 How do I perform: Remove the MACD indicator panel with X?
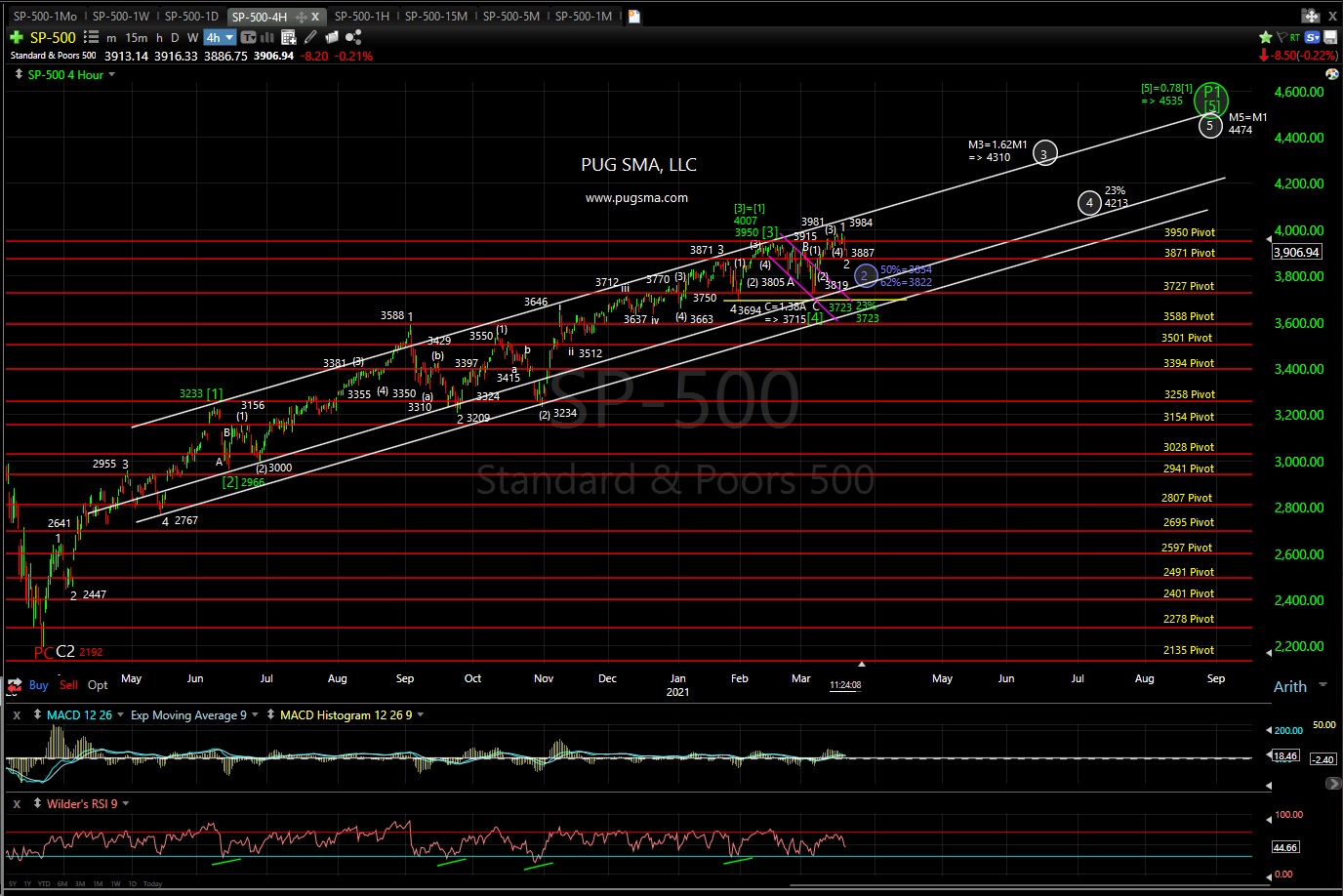click(x=17, y=714)
